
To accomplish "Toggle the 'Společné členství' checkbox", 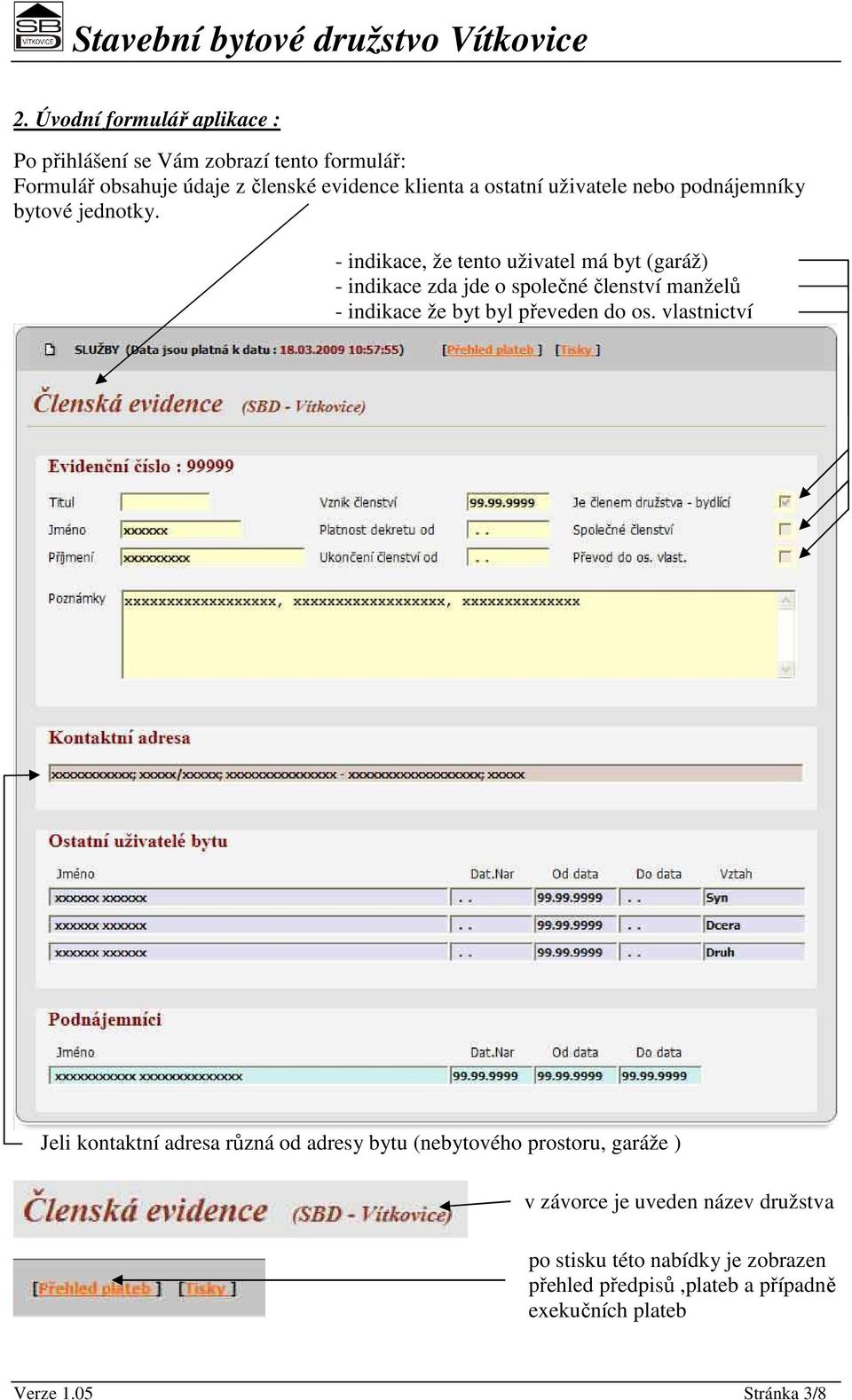I will coord(785,530).
